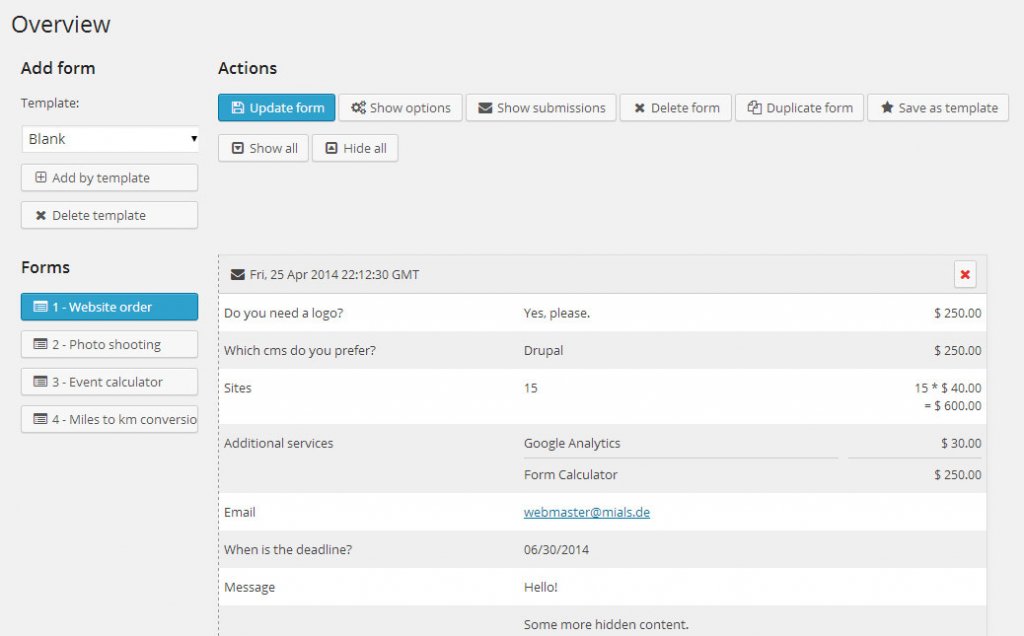Open the webmaster@mials.de email link
The height and width of the screenshot is (636, 1024).
point(586,512)
